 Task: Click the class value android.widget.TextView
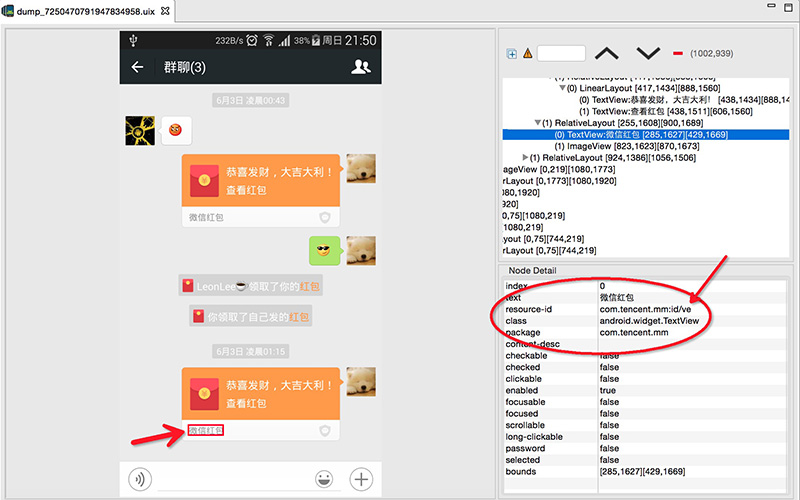649,321
